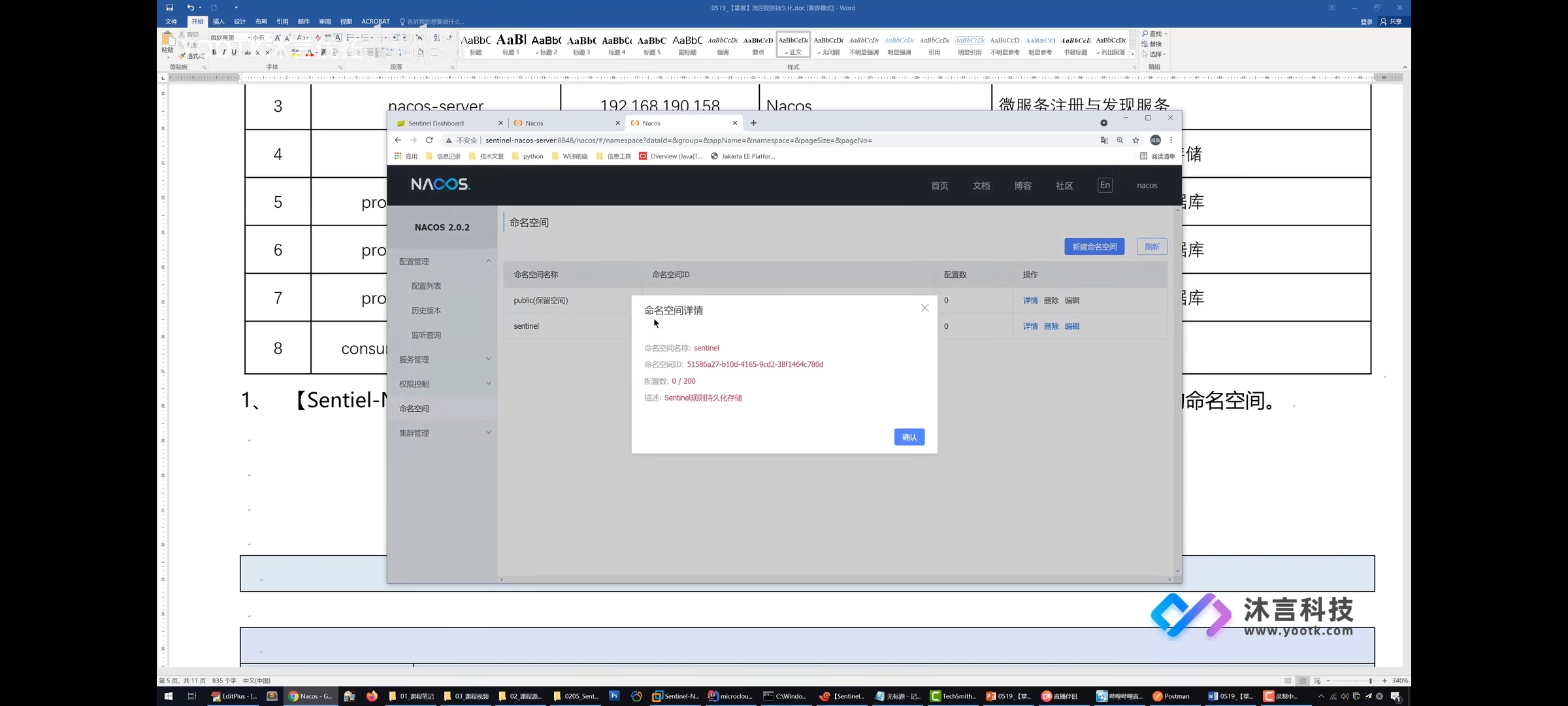The width and height of the screenshot is (1568, 706).
Task: Click the Grow Font icon in Word's ribbon
Action: 278,38
